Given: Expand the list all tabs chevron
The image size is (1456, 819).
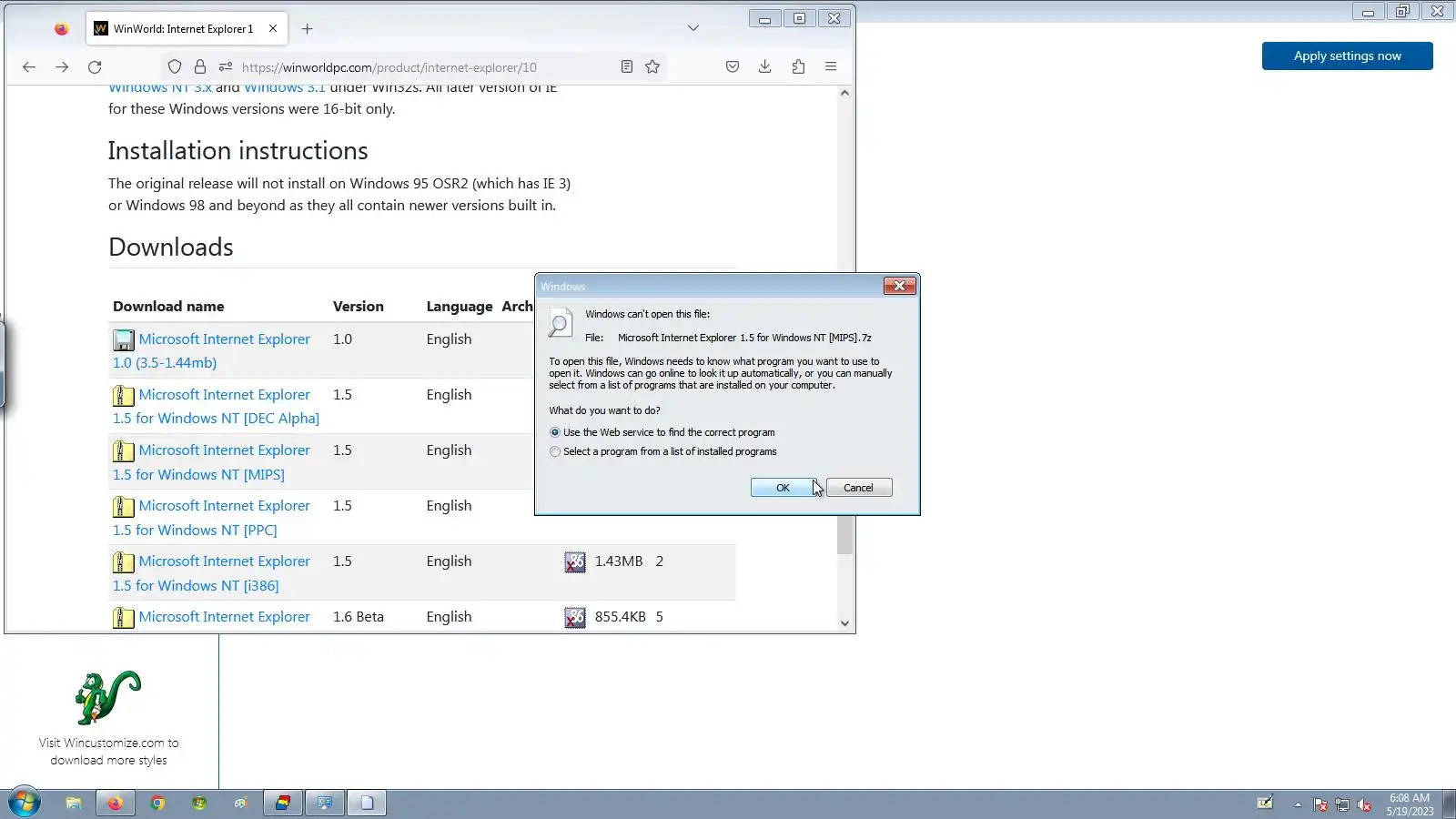Looking at the screenshot, I should pos(693,28).
